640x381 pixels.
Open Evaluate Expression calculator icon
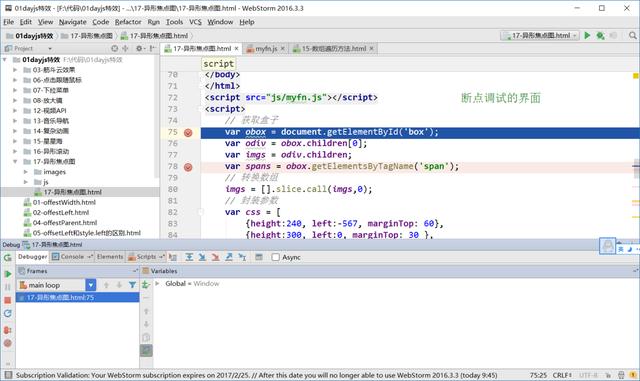pos(259,257)
